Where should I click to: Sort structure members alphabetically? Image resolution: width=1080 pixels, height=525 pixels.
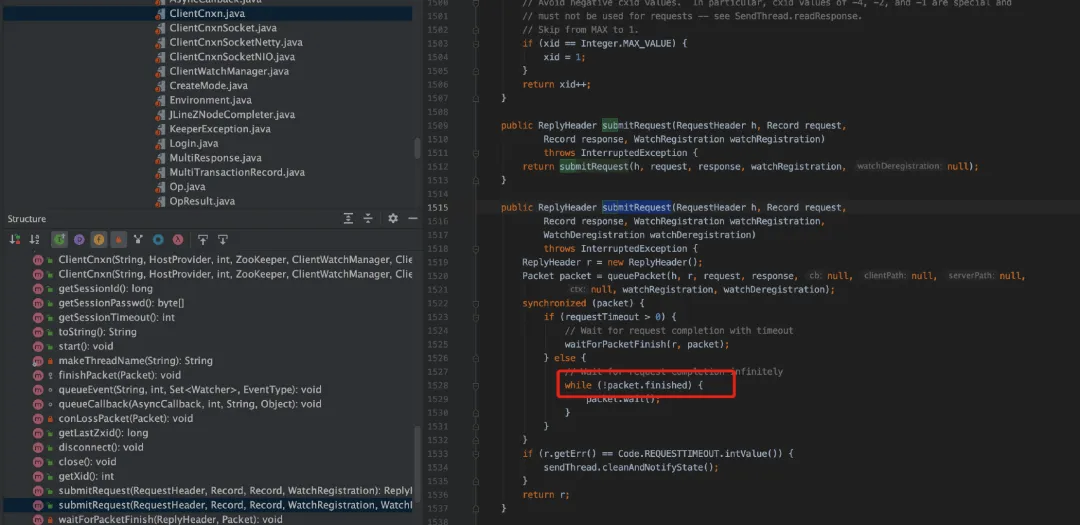35,240
